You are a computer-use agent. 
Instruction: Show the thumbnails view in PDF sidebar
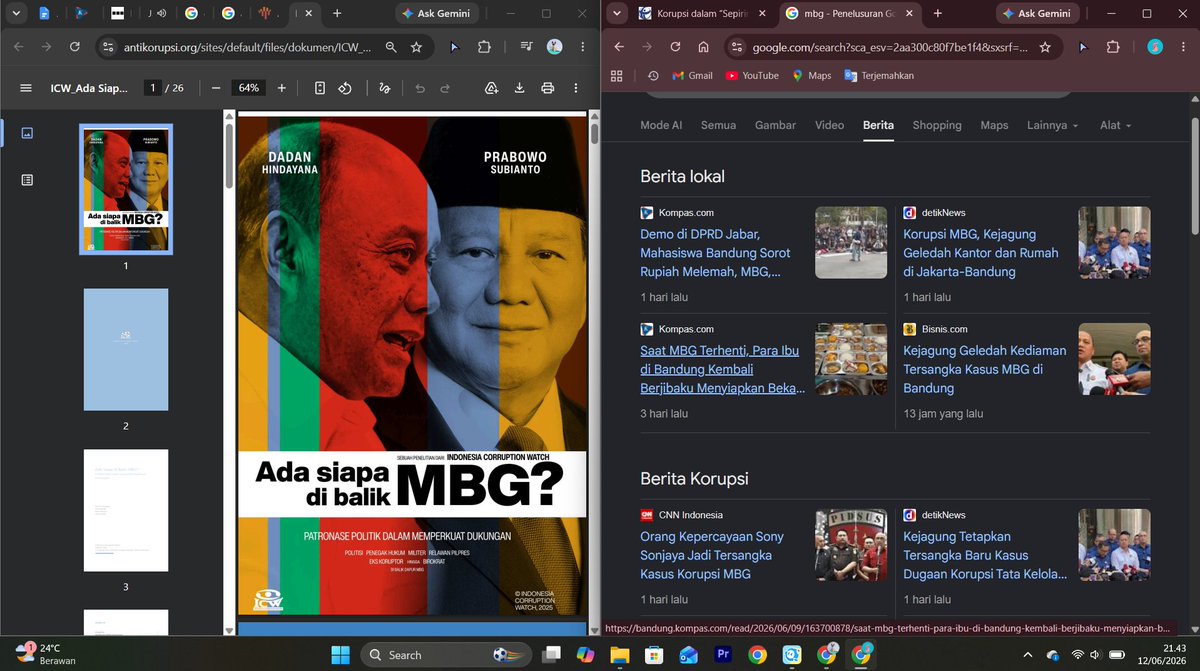tap(27, 132)
